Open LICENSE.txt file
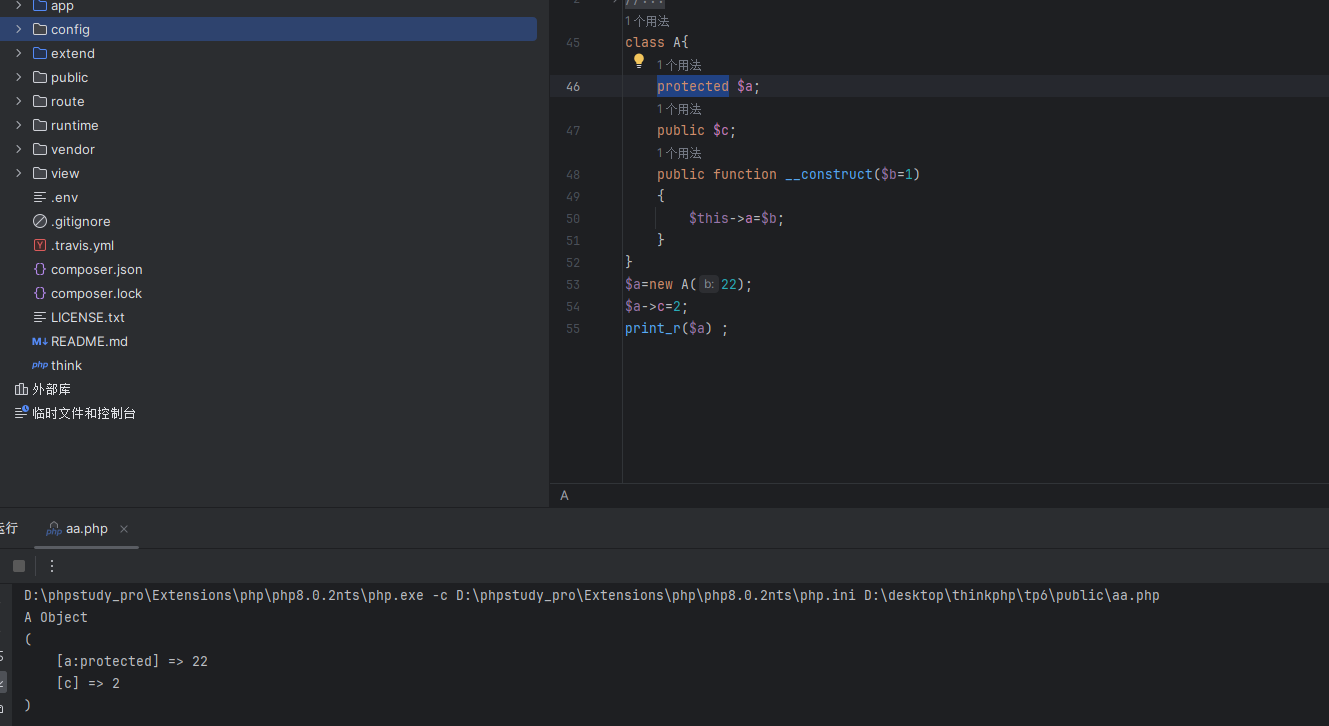Screen dimensions: 1329x726 point(88,317)
